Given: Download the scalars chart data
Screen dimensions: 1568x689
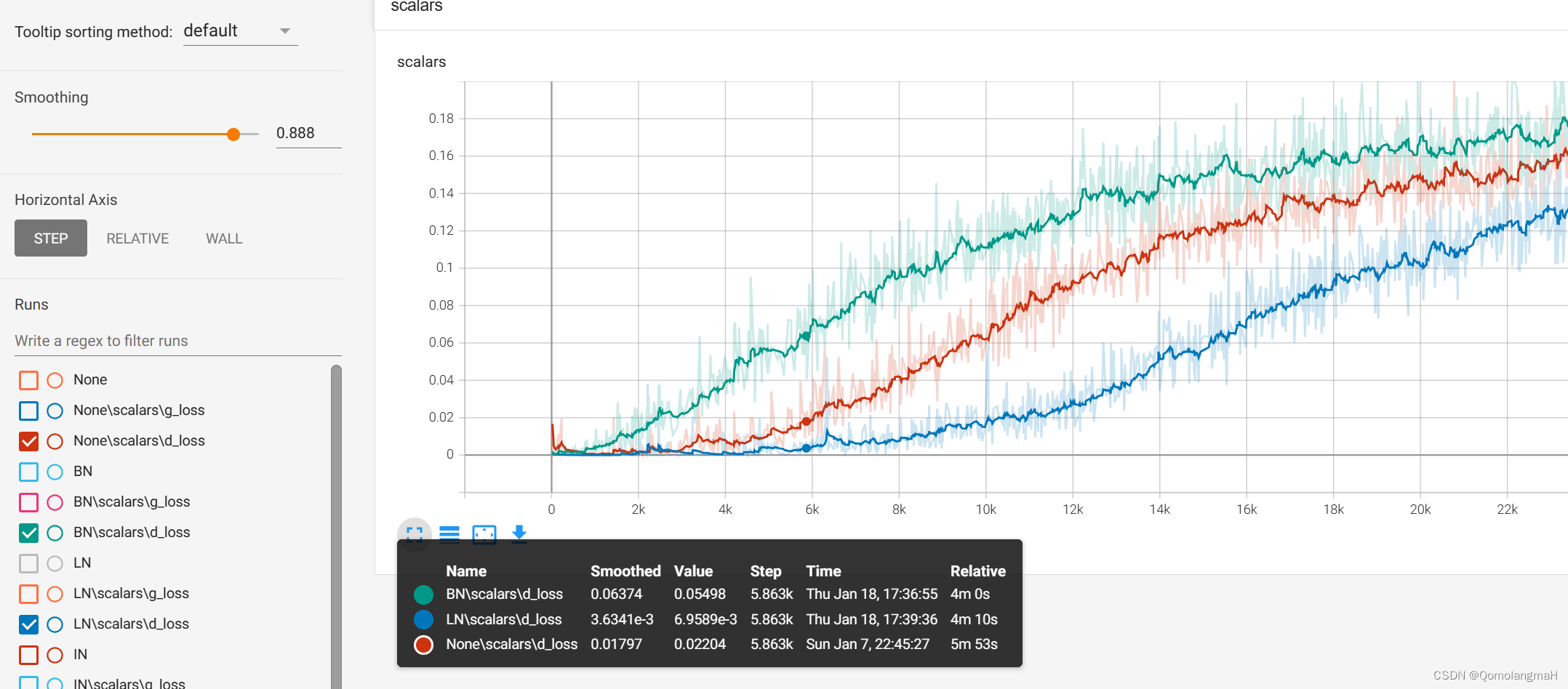Looking at the screenshot, I should click(519, 534).
